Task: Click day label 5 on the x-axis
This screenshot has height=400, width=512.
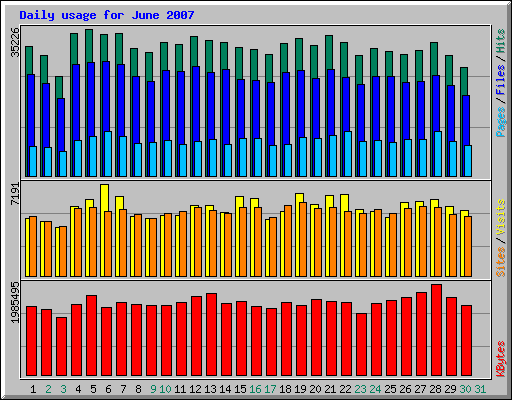Action: (93, 389)
